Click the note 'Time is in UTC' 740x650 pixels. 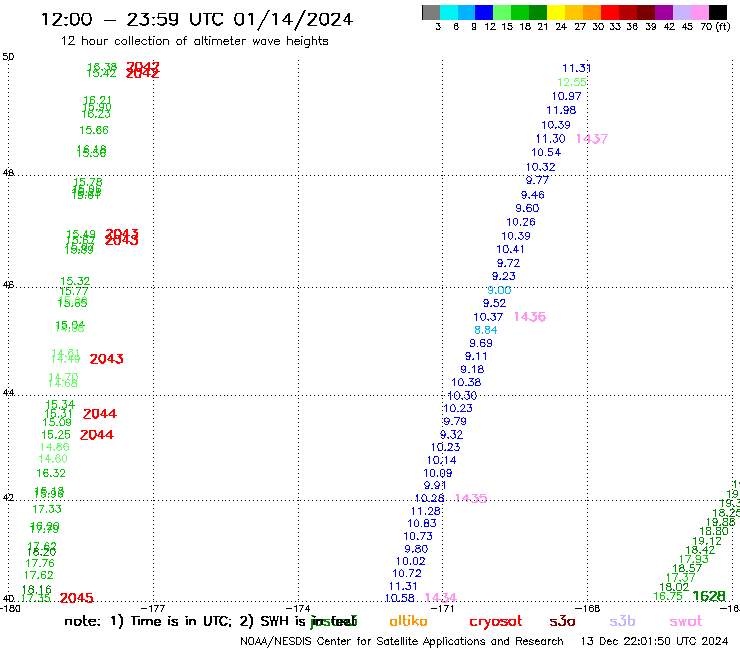[x=181, y=621]
